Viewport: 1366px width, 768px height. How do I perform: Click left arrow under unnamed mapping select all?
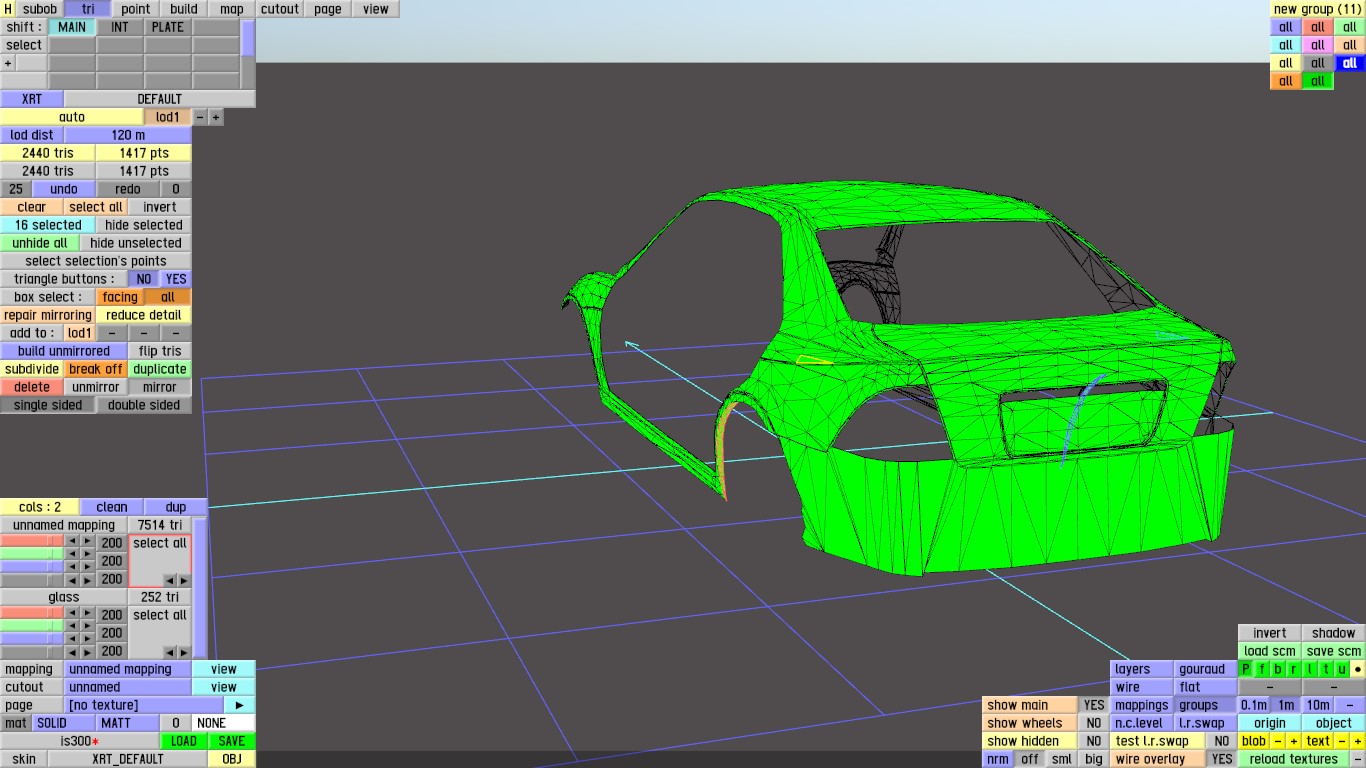[x=169, y=580]
